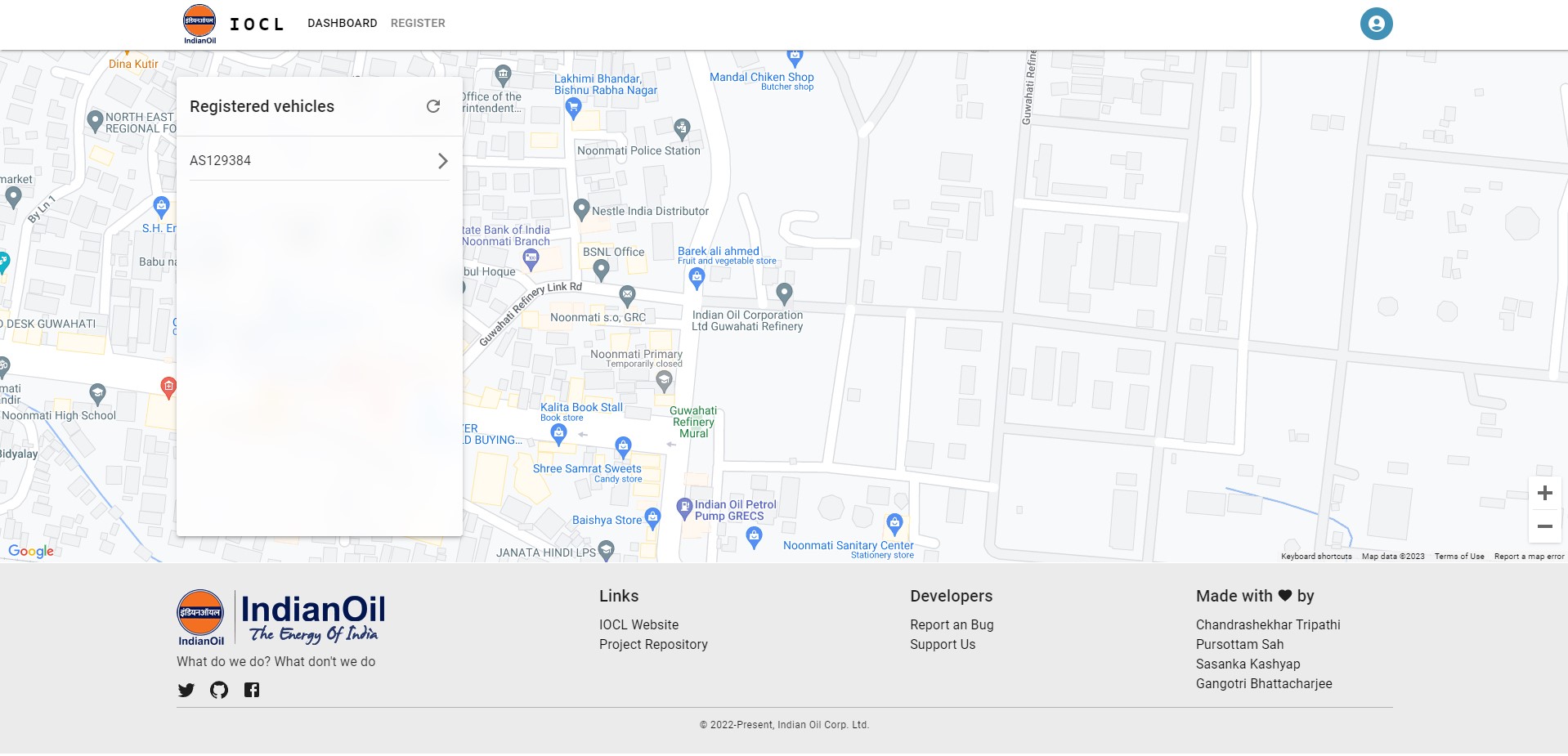
Task: Open the GitHub footer icon
Action: (219, 690)
